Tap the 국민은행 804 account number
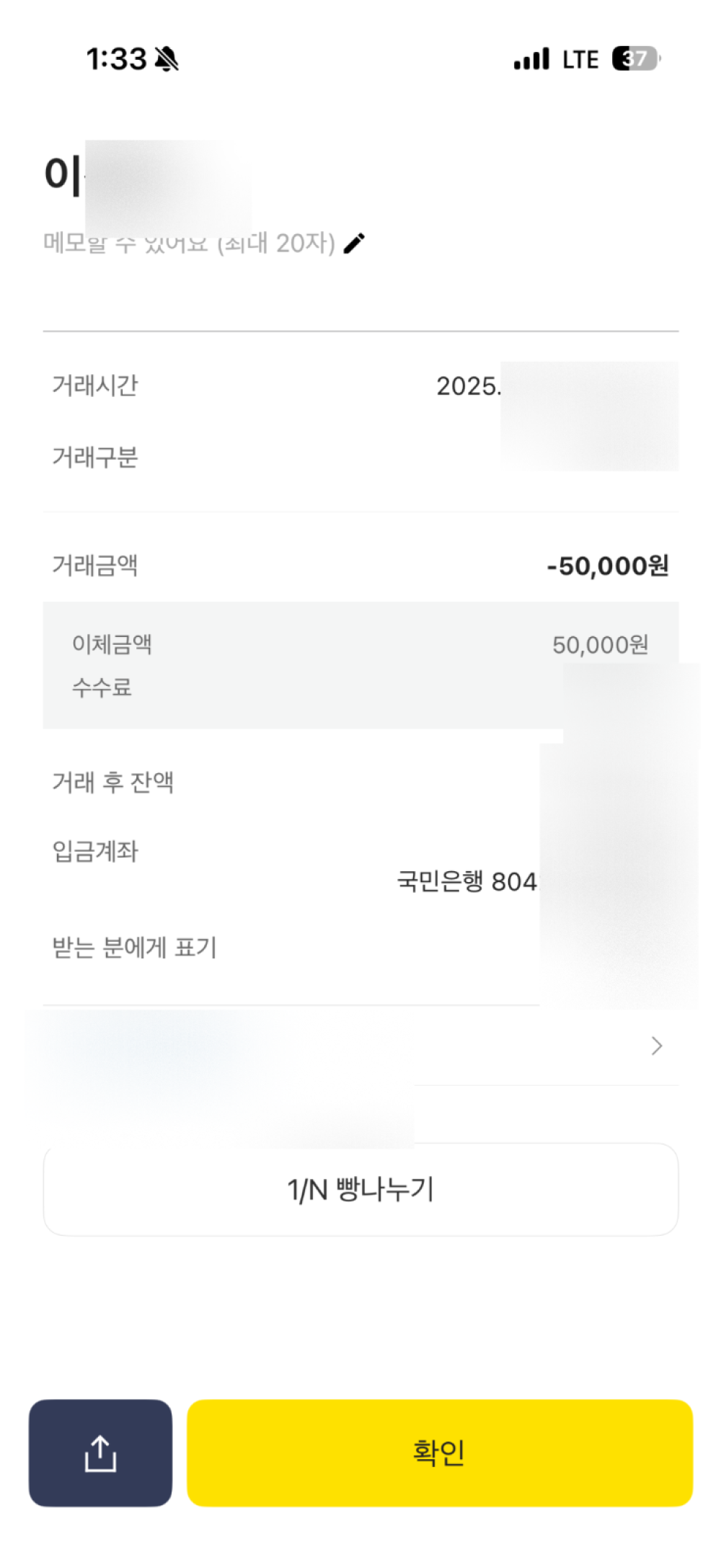 (x=467, y=881)
